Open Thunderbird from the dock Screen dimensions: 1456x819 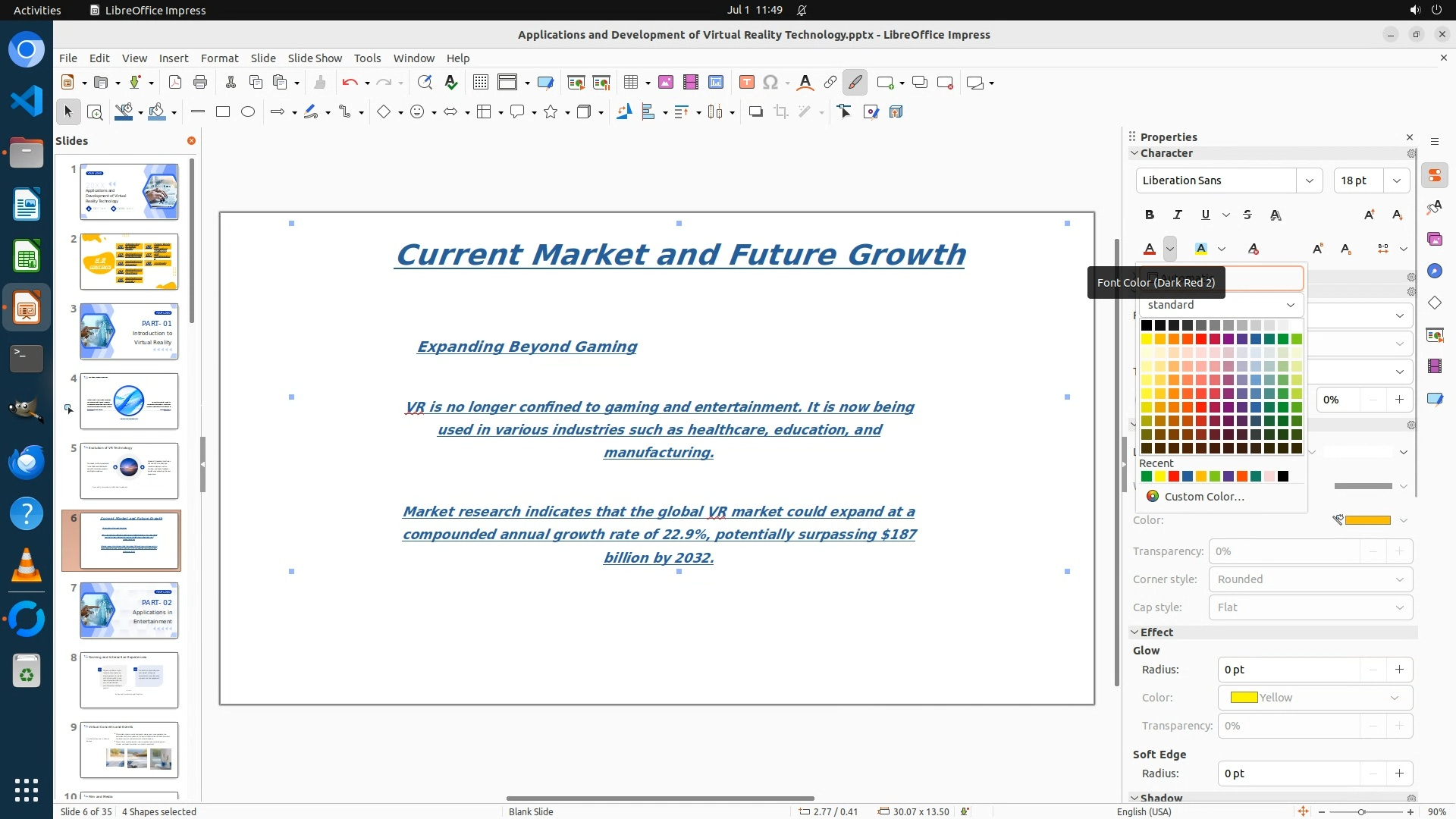(x=27, y=462)
